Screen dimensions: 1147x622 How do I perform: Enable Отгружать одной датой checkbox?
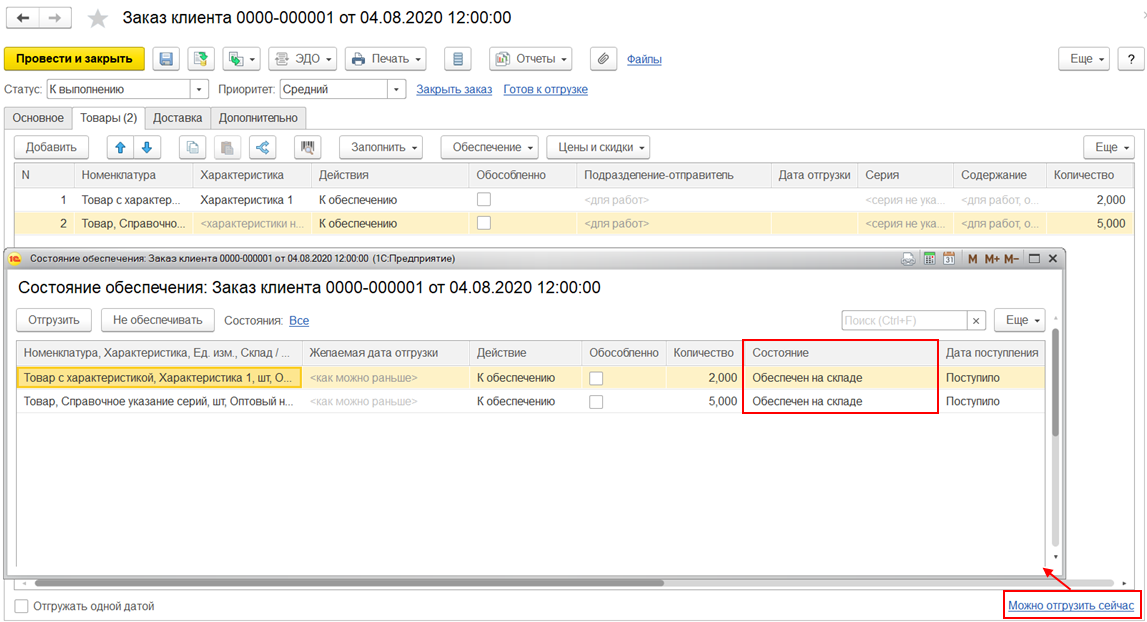pyautogui.click(x=22, y=606)
